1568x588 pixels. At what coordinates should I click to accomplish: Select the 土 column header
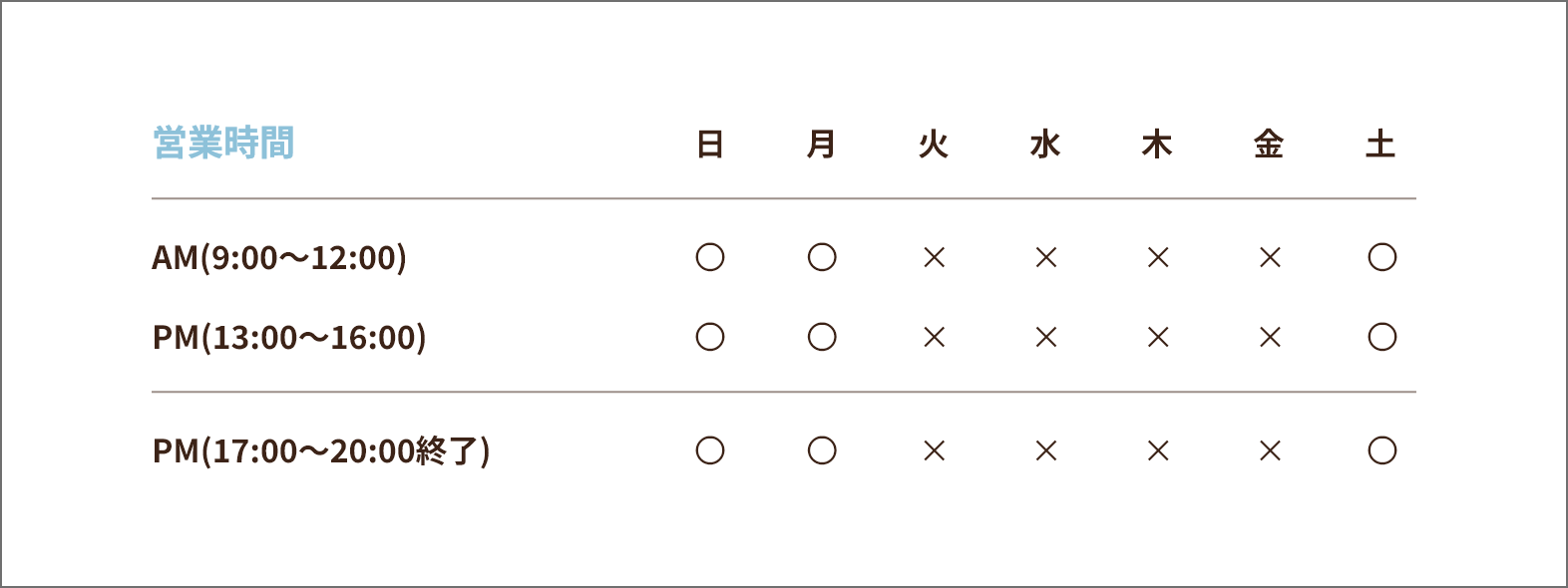click(x=1380, y=145)
